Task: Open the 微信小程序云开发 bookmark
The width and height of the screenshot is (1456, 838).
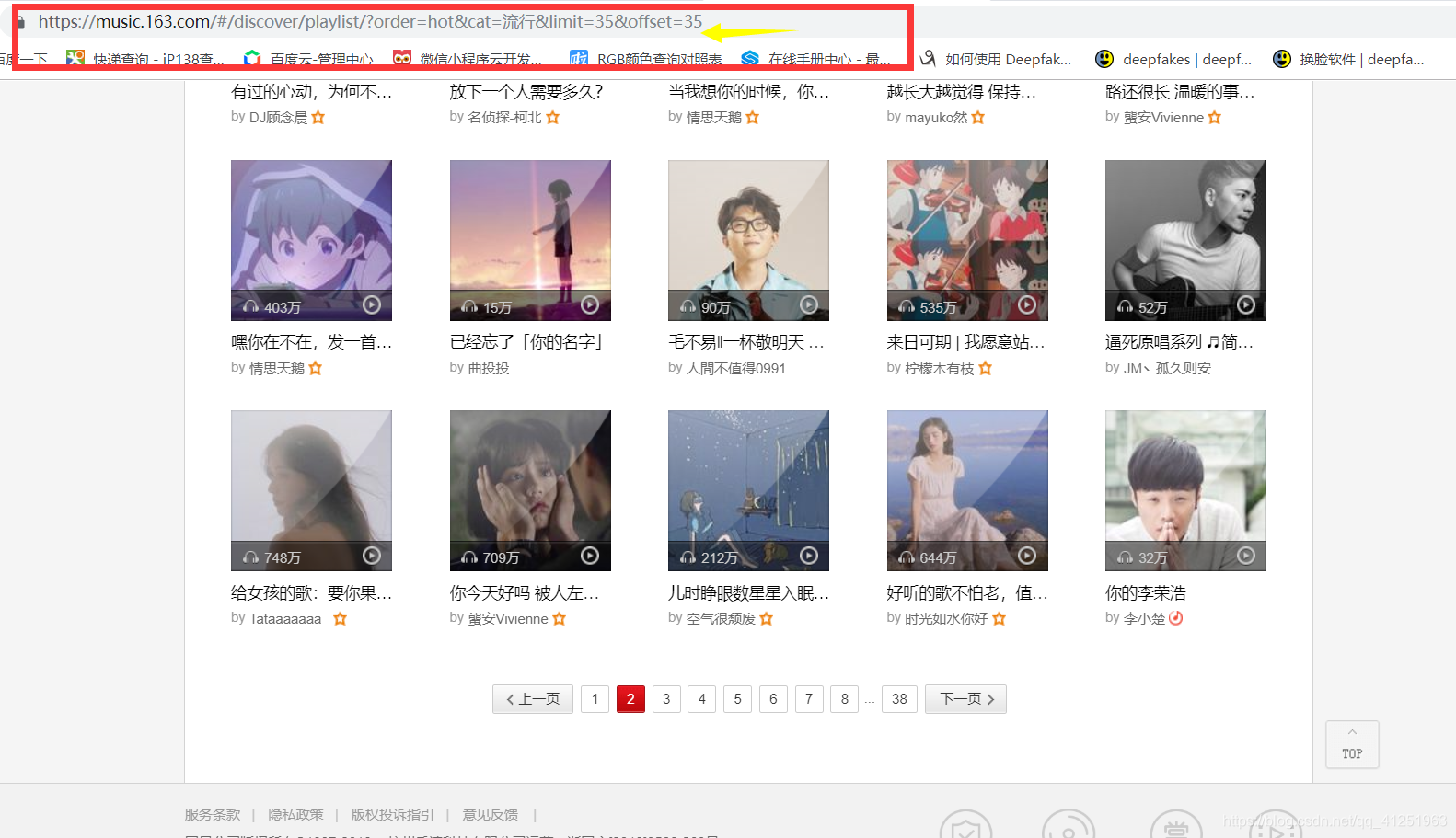Action: click(x=468, y=59)
